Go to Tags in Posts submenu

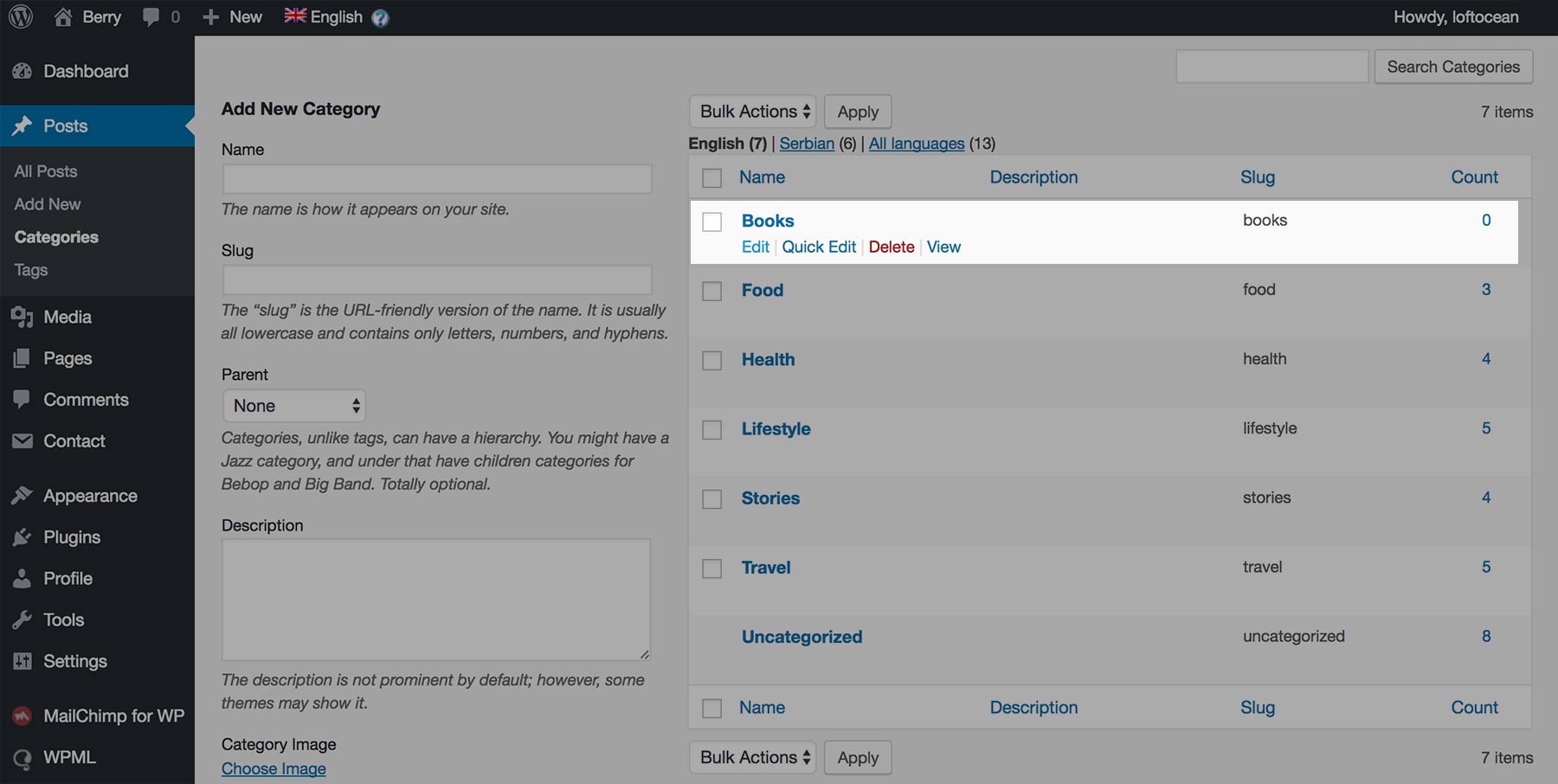click(x=31, y=270)
